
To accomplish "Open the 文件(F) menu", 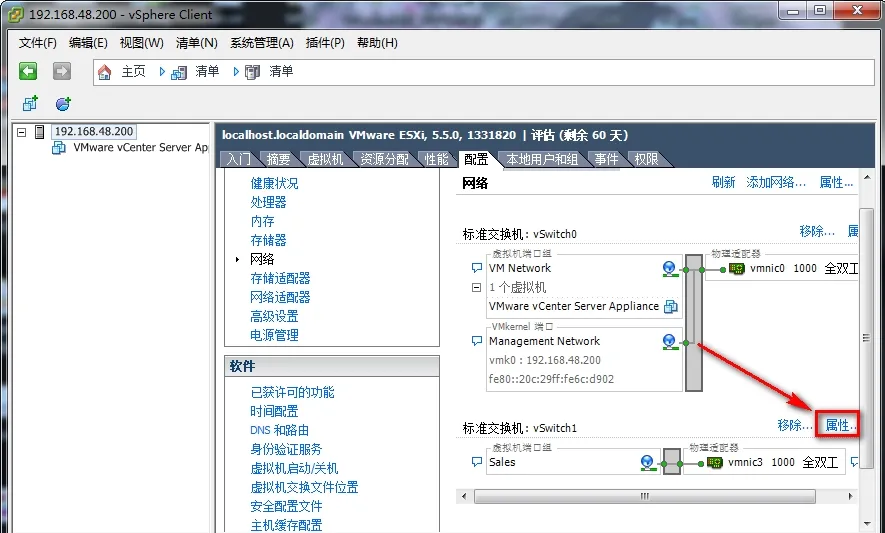I will (x=38, y=43).
